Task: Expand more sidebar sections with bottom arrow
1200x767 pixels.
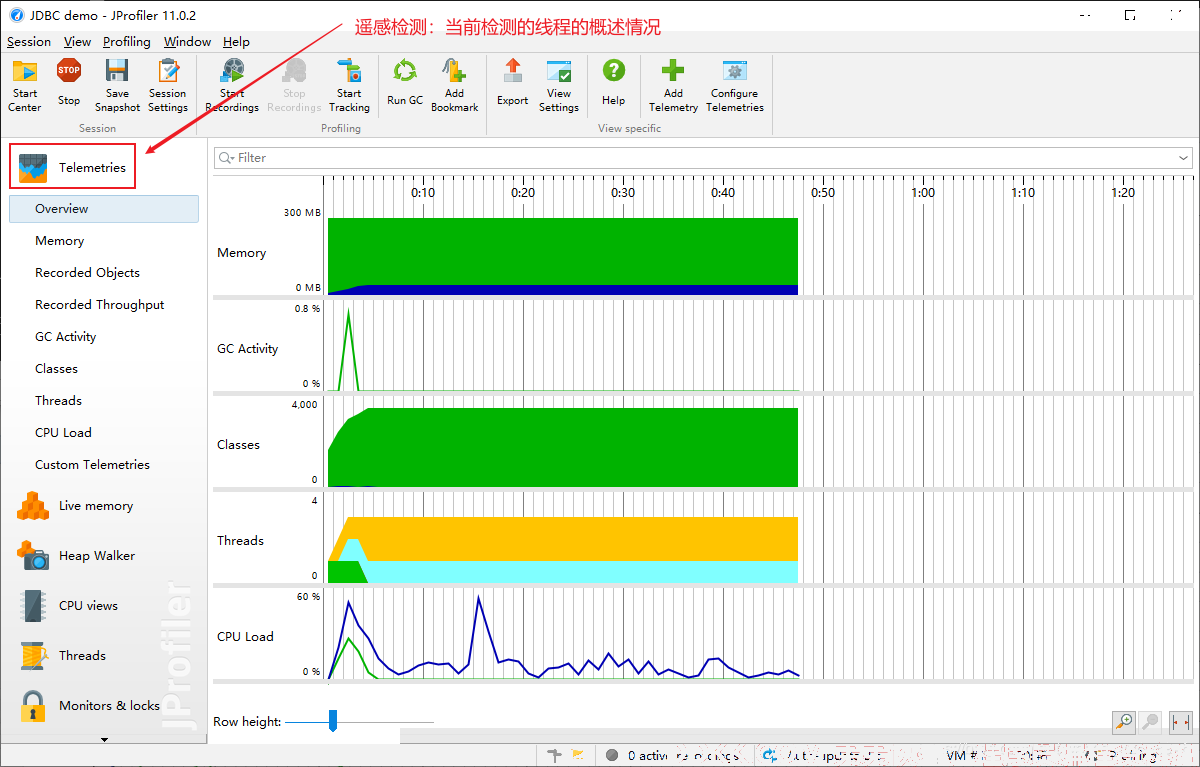Action: 104,739
